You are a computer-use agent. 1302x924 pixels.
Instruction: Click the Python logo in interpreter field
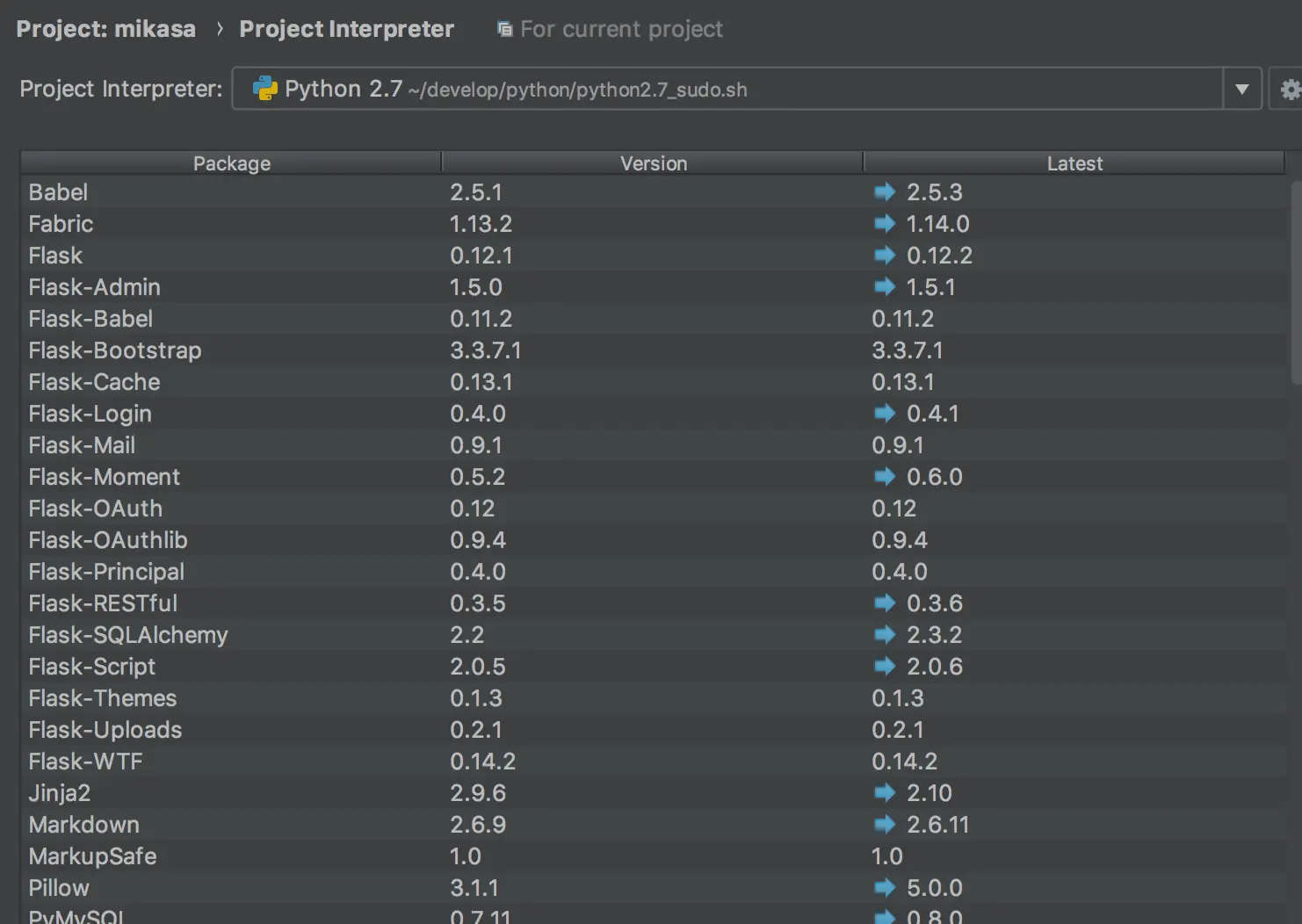click(x=264, y=89)
